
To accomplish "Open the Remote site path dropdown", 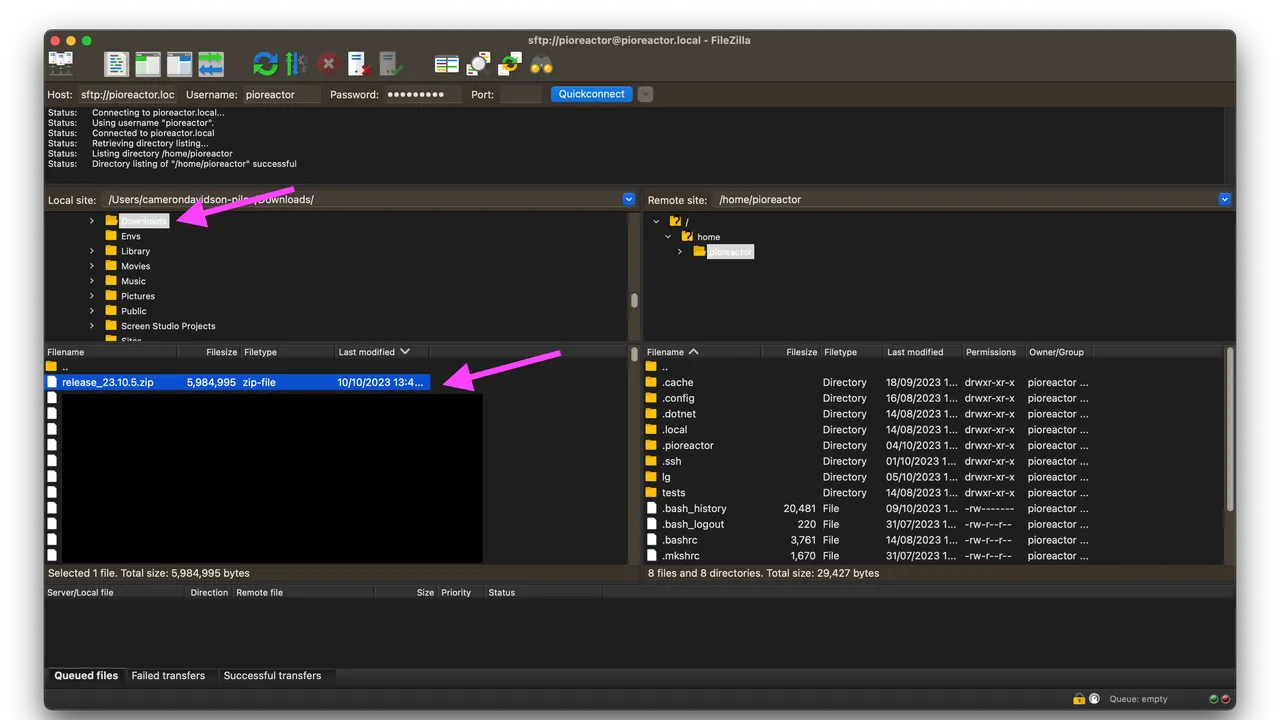I will pos(1225,199).
